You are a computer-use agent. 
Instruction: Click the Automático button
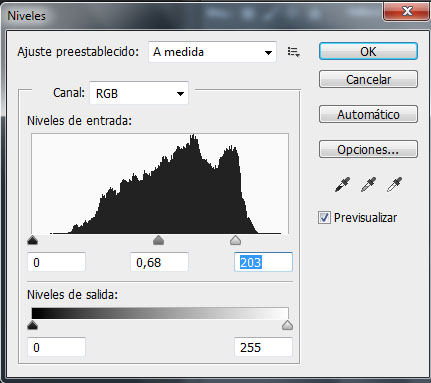point(368,114)
